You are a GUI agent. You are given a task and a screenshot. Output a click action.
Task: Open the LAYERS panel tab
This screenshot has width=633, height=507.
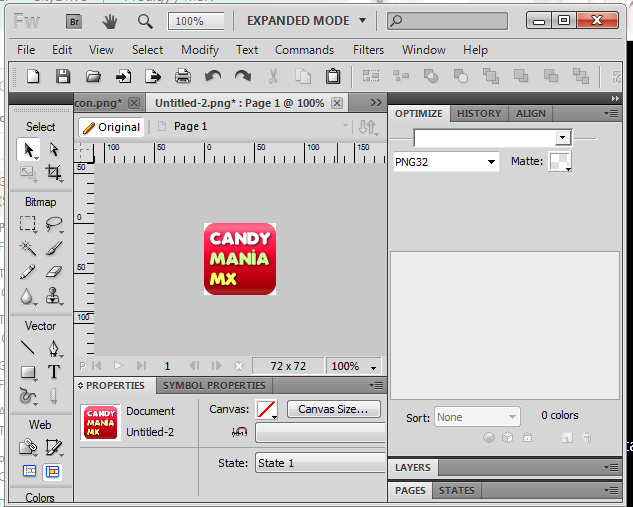(x=413, y=467)
